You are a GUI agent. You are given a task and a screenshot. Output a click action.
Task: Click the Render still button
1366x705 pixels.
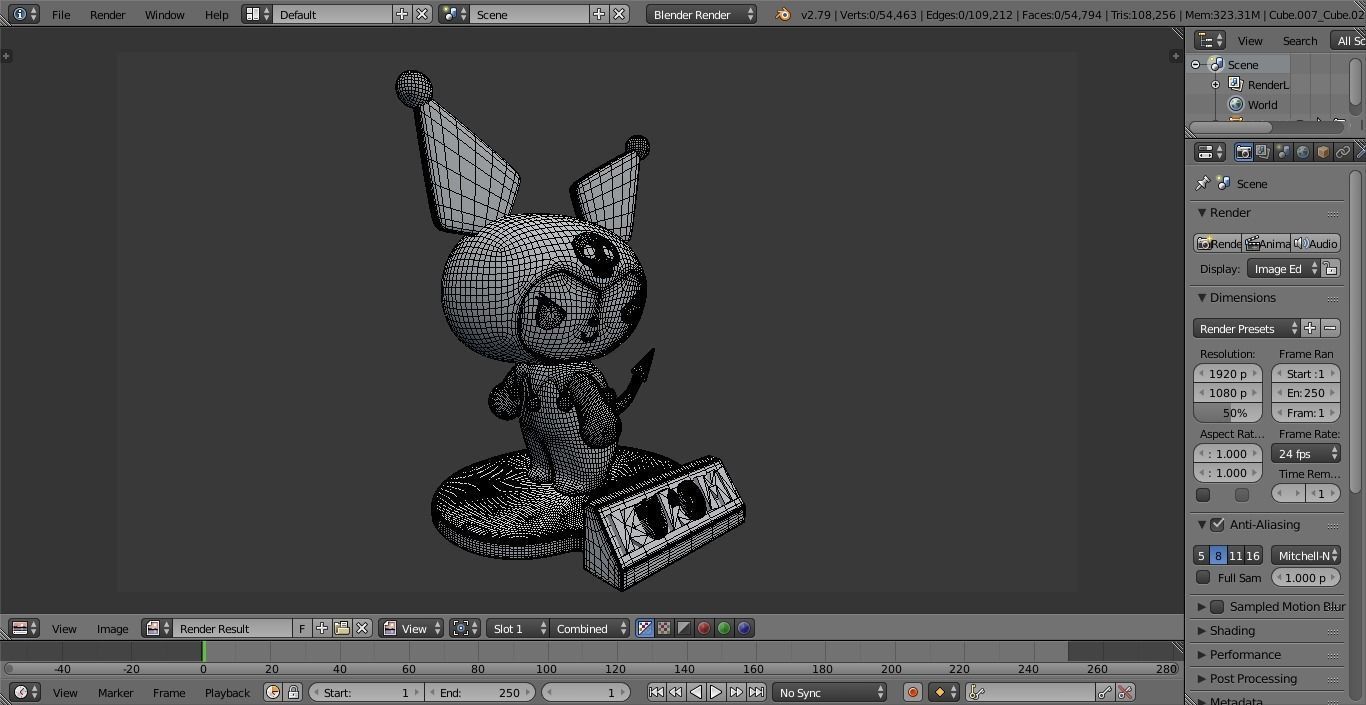click(x=1217, y=244)
